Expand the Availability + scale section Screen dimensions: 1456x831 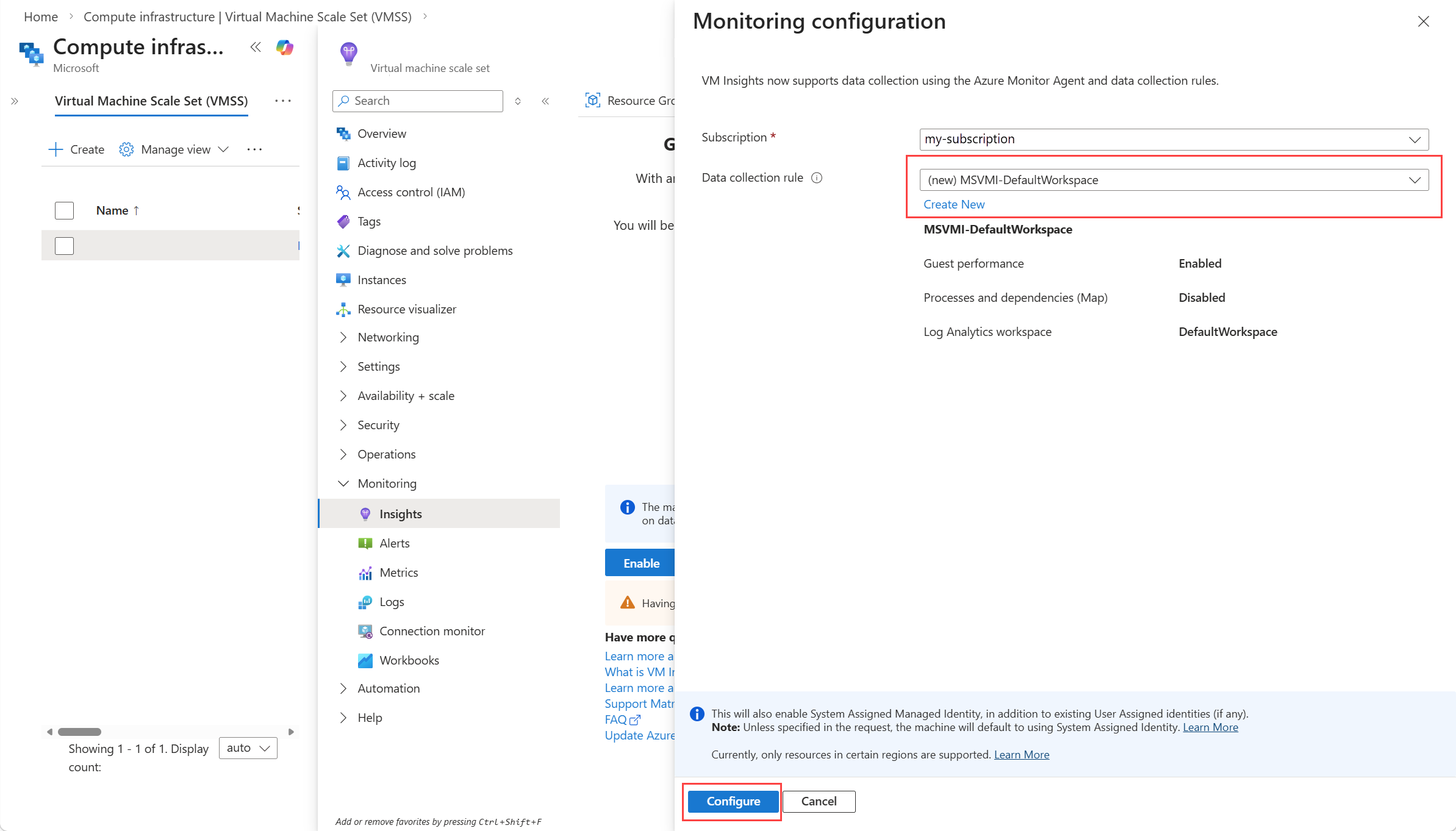point(343,396)
